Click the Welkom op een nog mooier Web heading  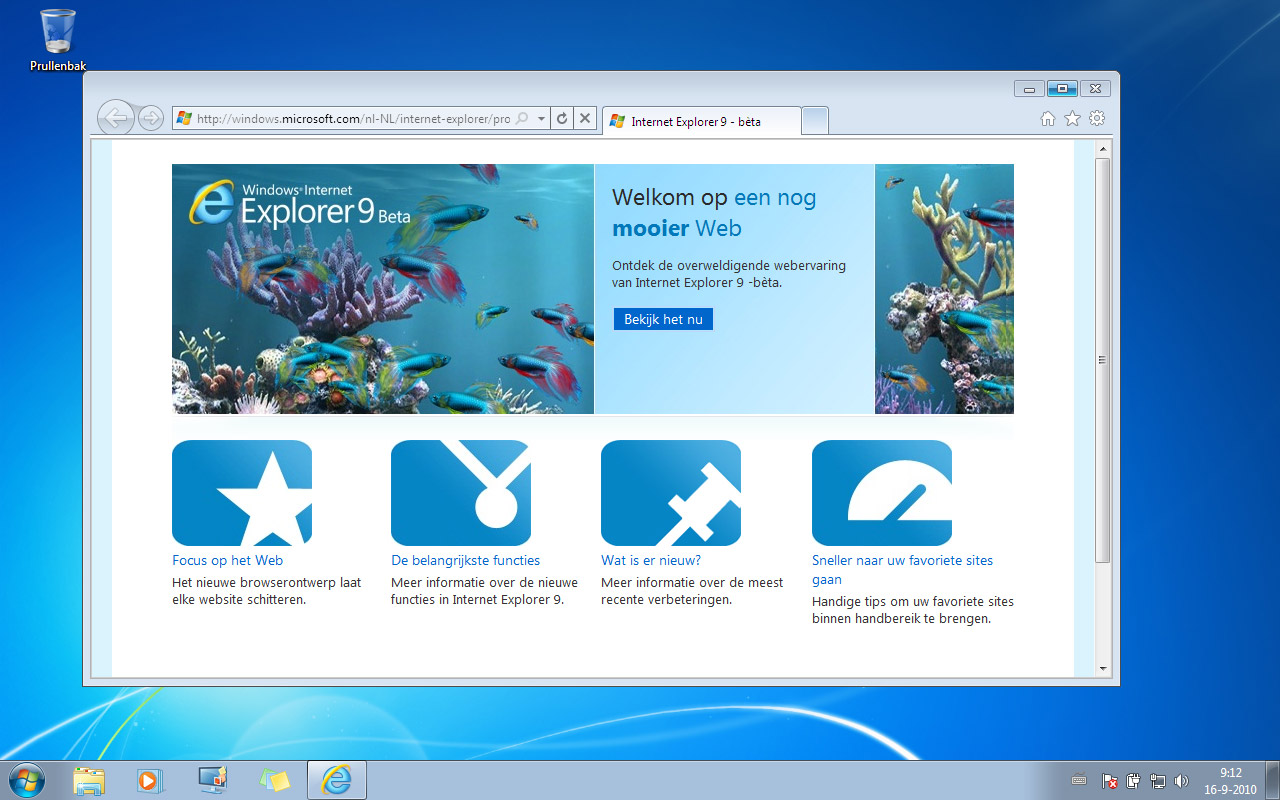[x=714, y=213]
